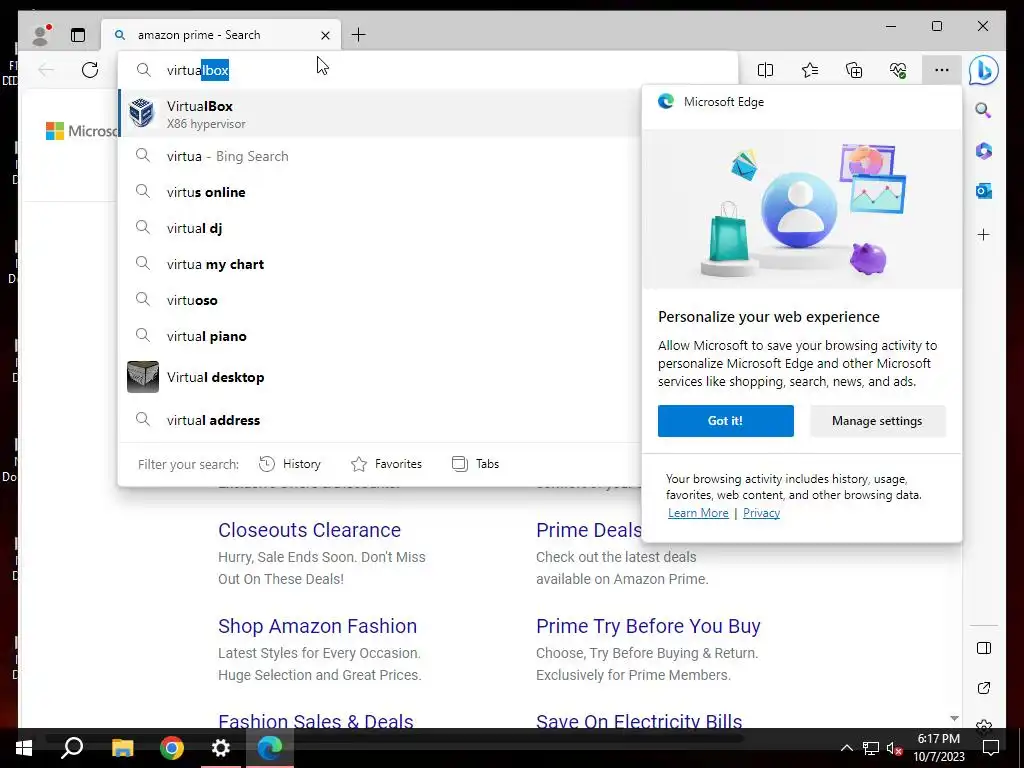Click the Microsoft Edge taskbar icon
The height and width of the screenshot is (768, 1024).
(x=270, y=748)
